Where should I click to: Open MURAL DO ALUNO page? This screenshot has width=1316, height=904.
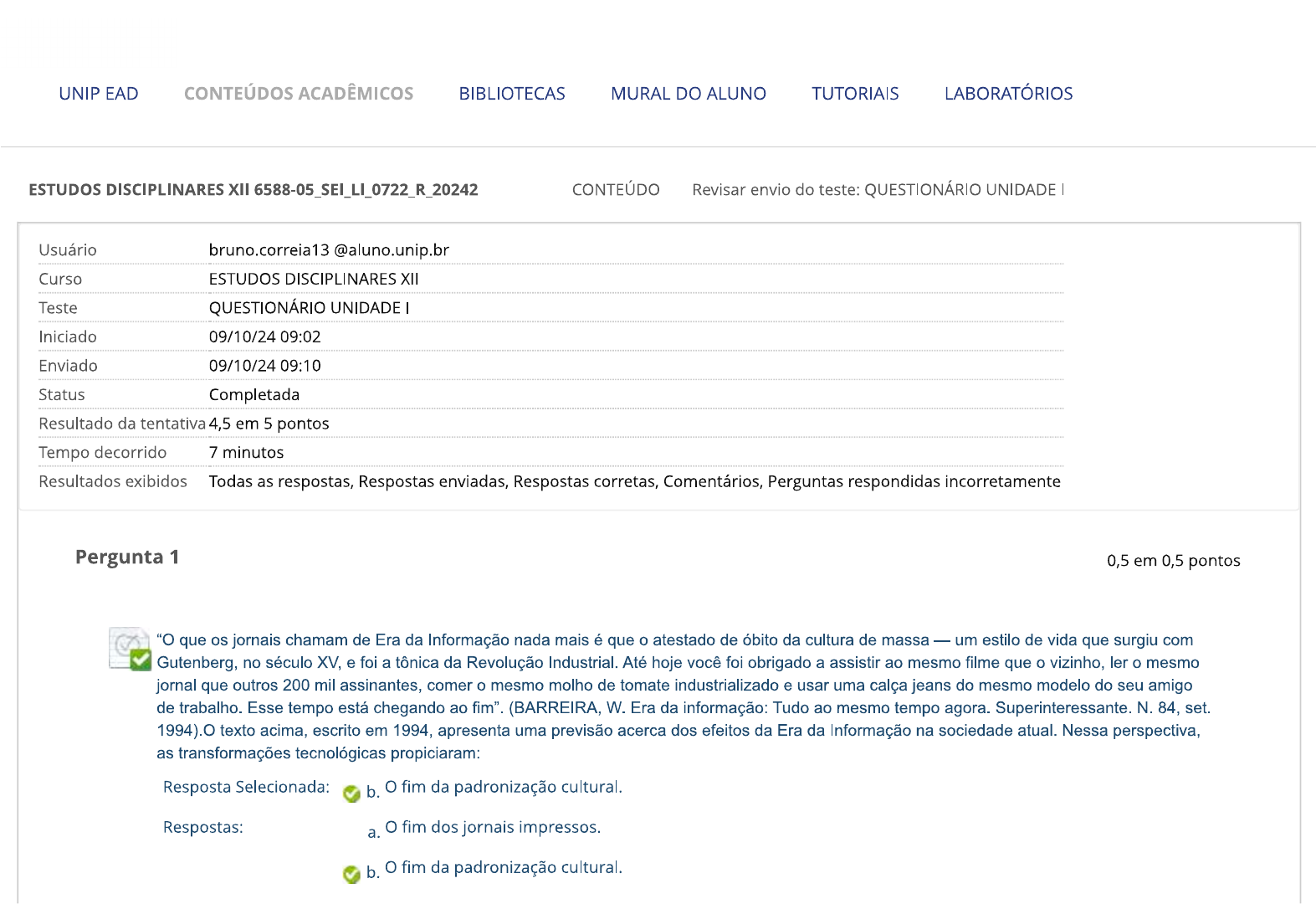(x=689, y=94)
